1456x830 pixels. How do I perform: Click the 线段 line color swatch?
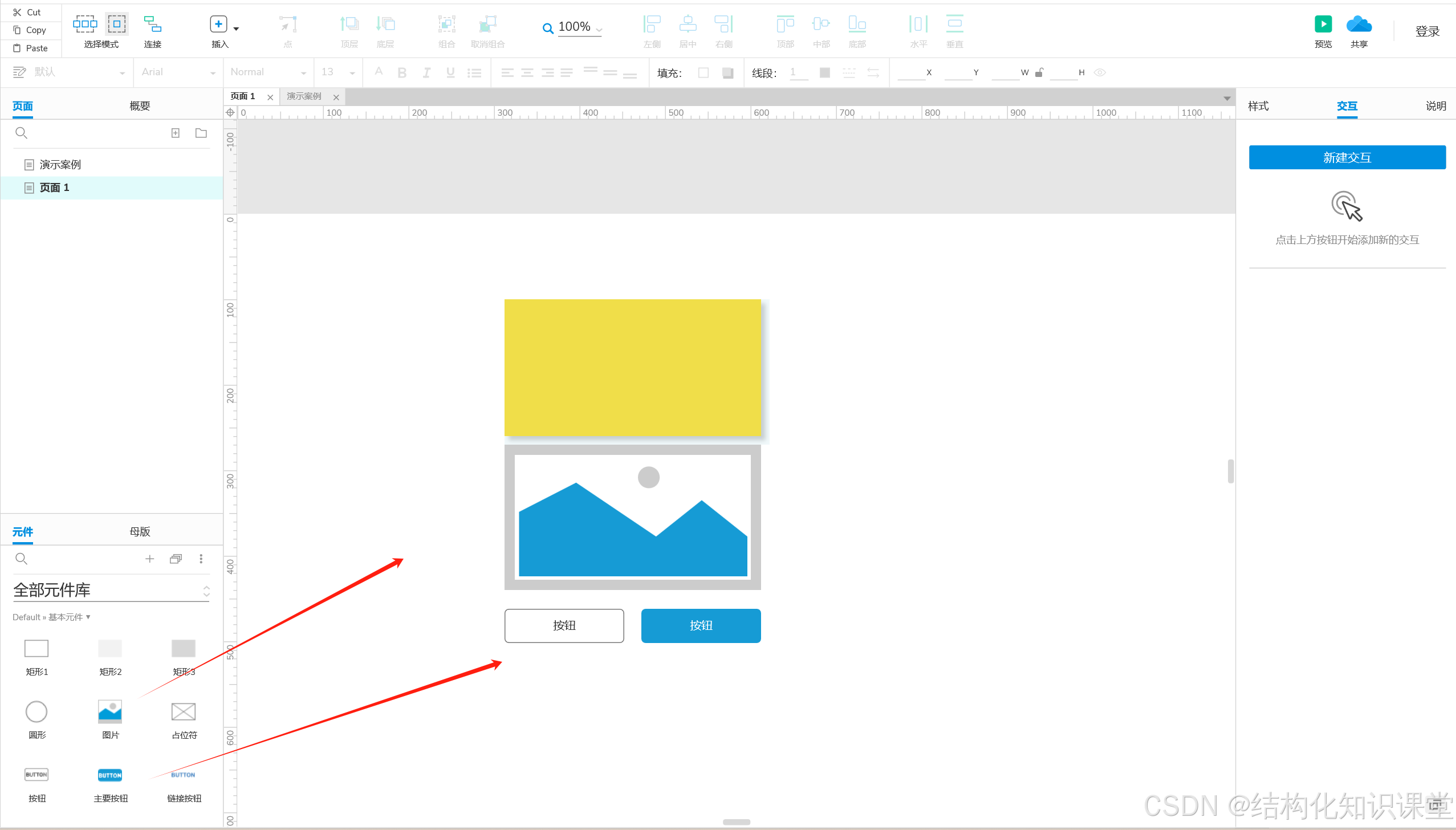click(824, 72)
